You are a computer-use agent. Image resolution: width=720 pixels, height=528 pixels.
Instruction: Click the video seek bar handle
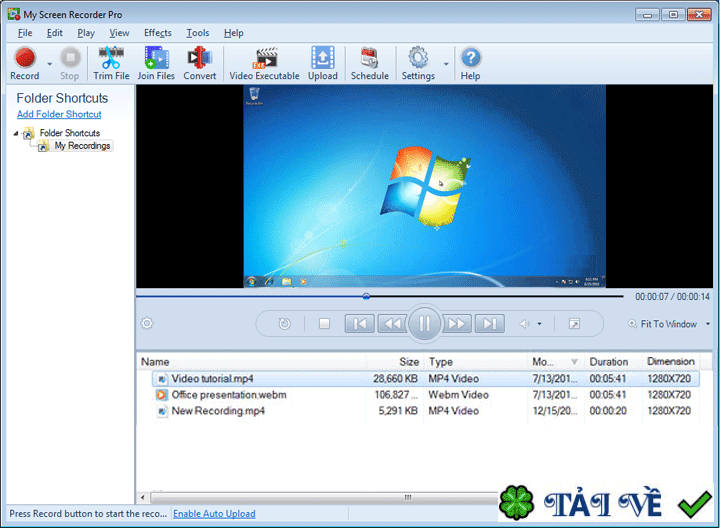(x=366, y=297)
